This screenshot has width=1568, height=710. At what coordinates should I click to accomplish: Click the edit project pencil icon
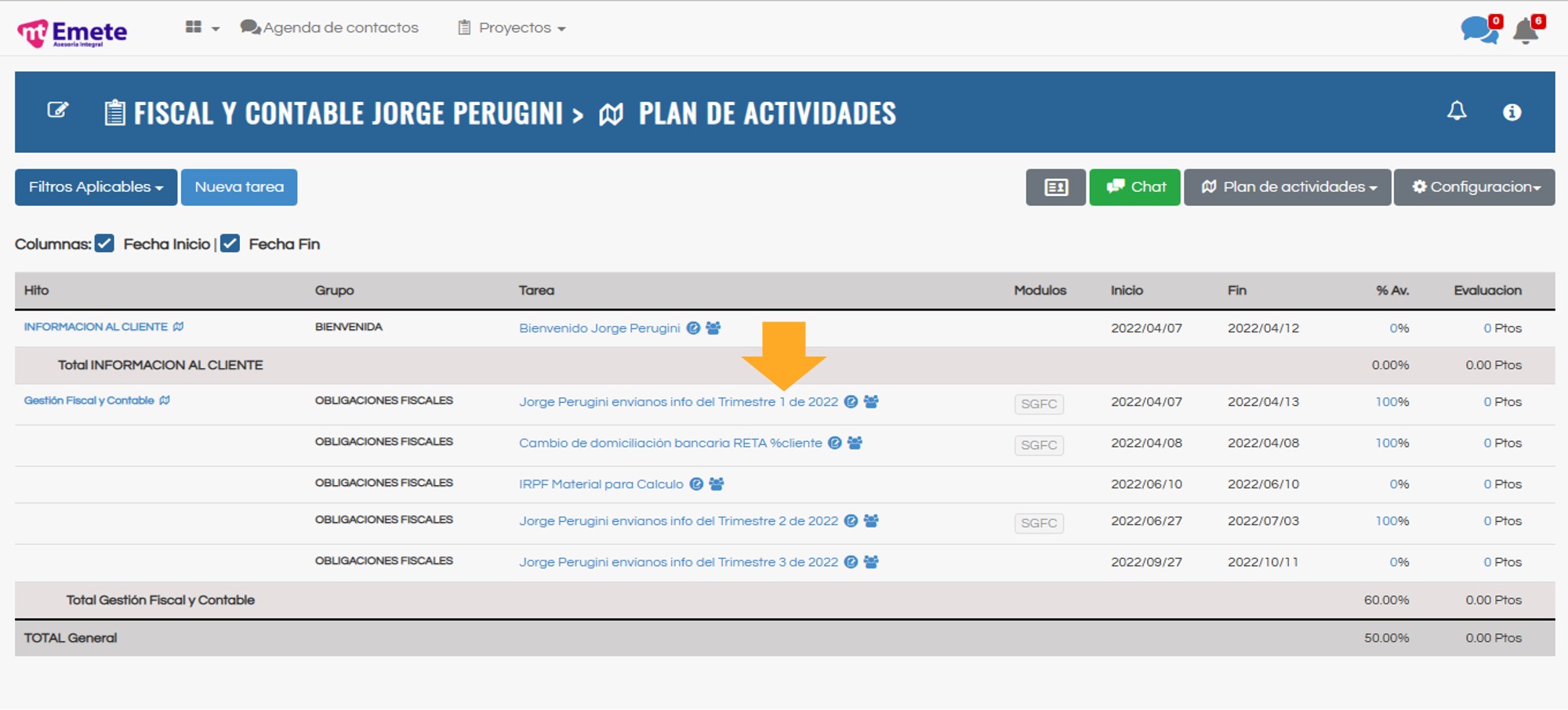(58, 110)
